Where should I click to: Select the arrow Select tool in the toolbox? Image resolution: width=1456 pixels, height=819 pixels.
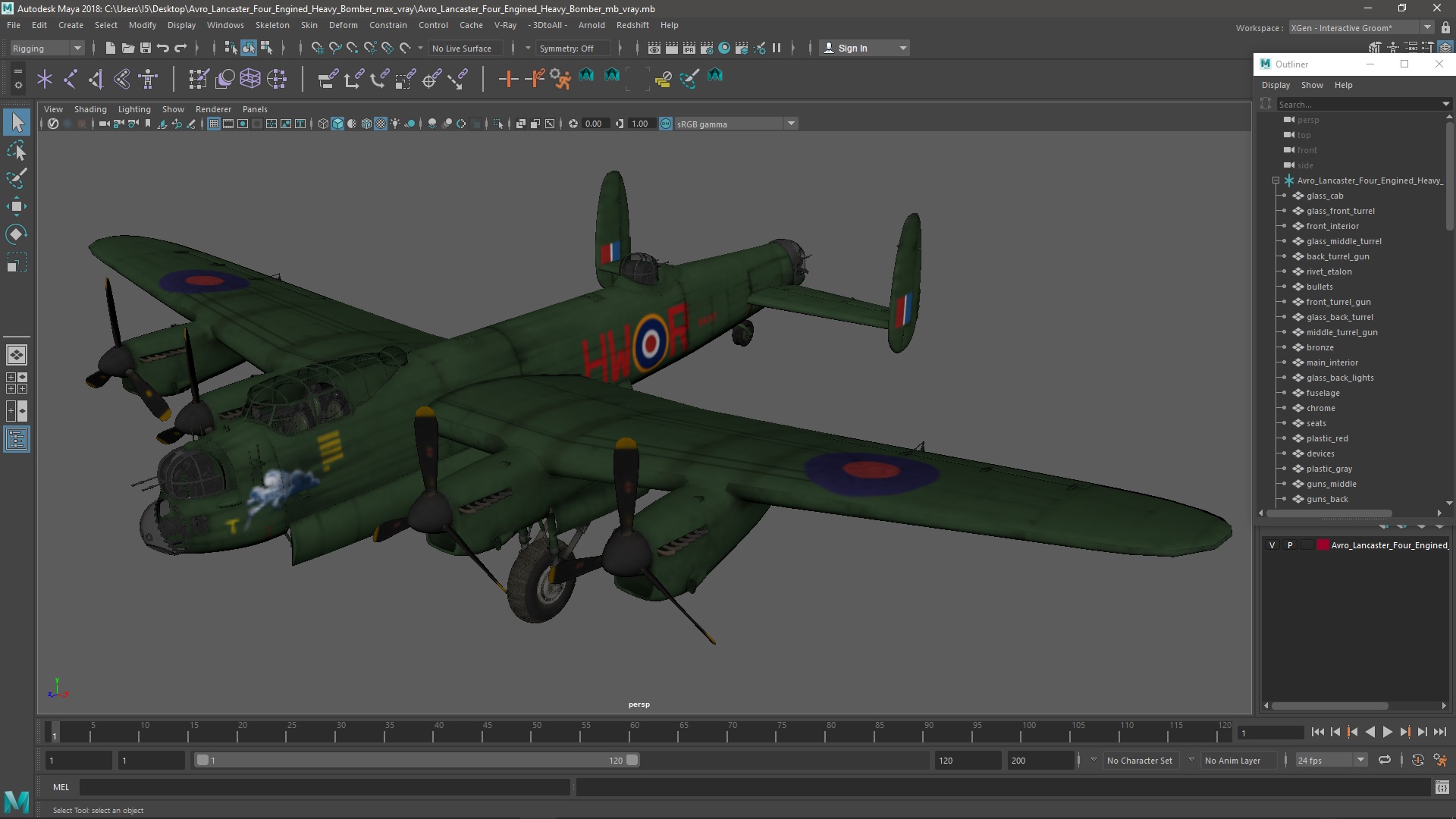click(17, 122)
